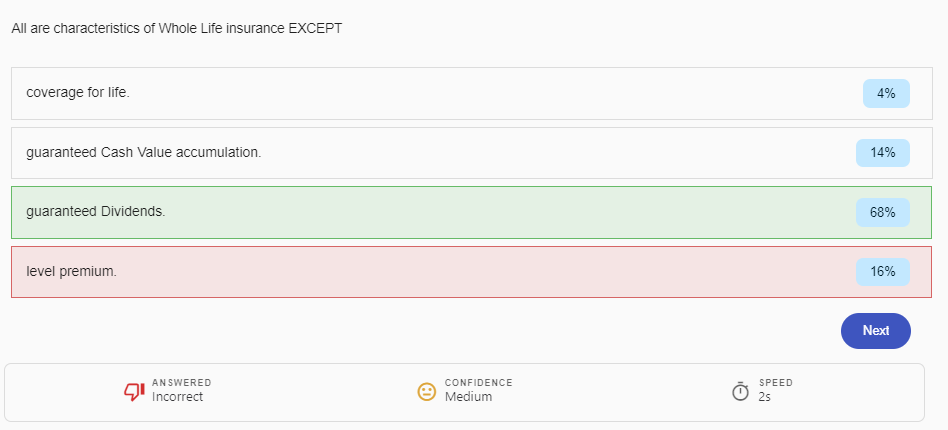Click the ANSWERED heading label

tap(181, 383)
